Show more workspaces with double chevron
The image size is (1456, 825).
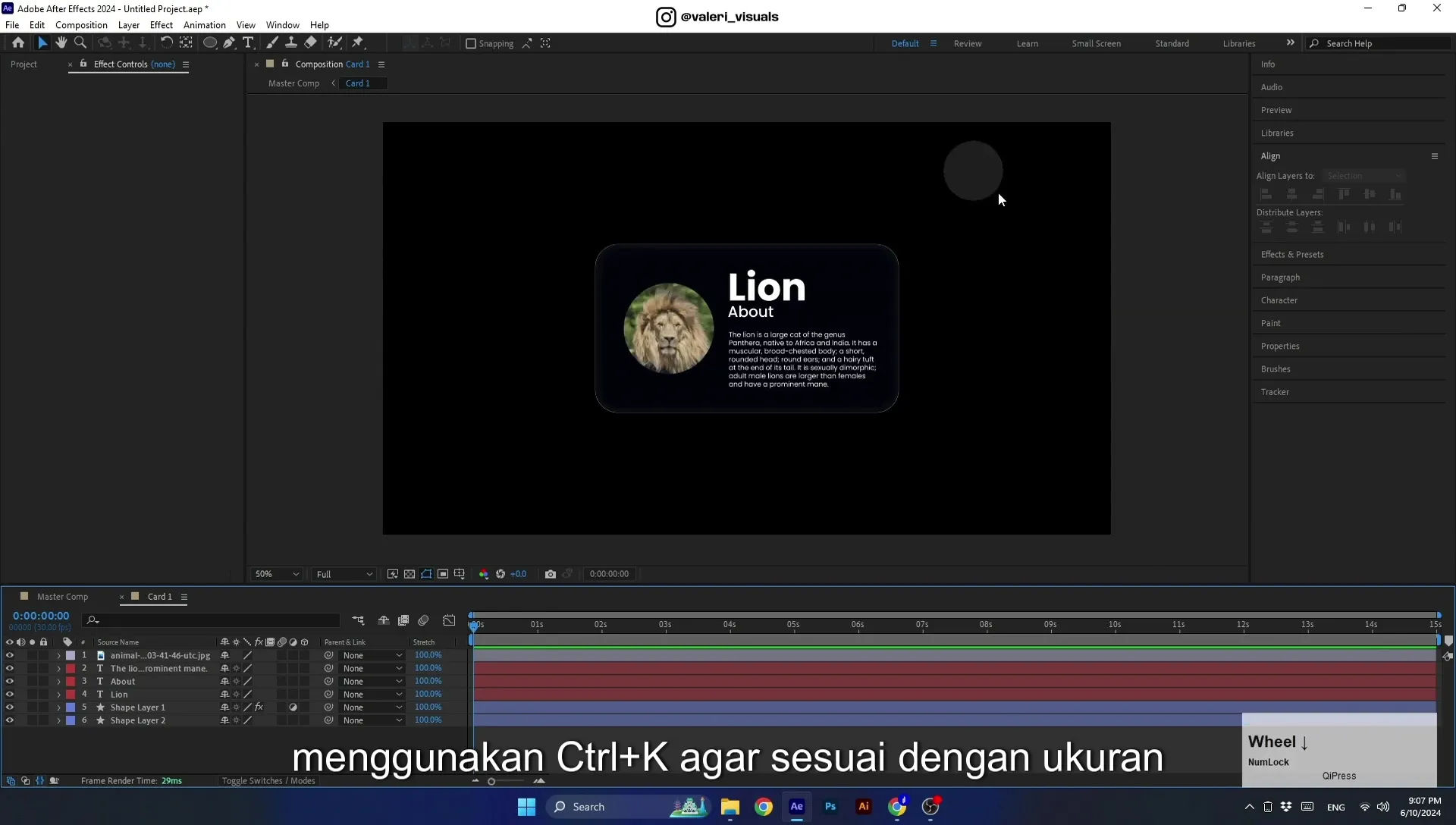(x=1291, y=43)
